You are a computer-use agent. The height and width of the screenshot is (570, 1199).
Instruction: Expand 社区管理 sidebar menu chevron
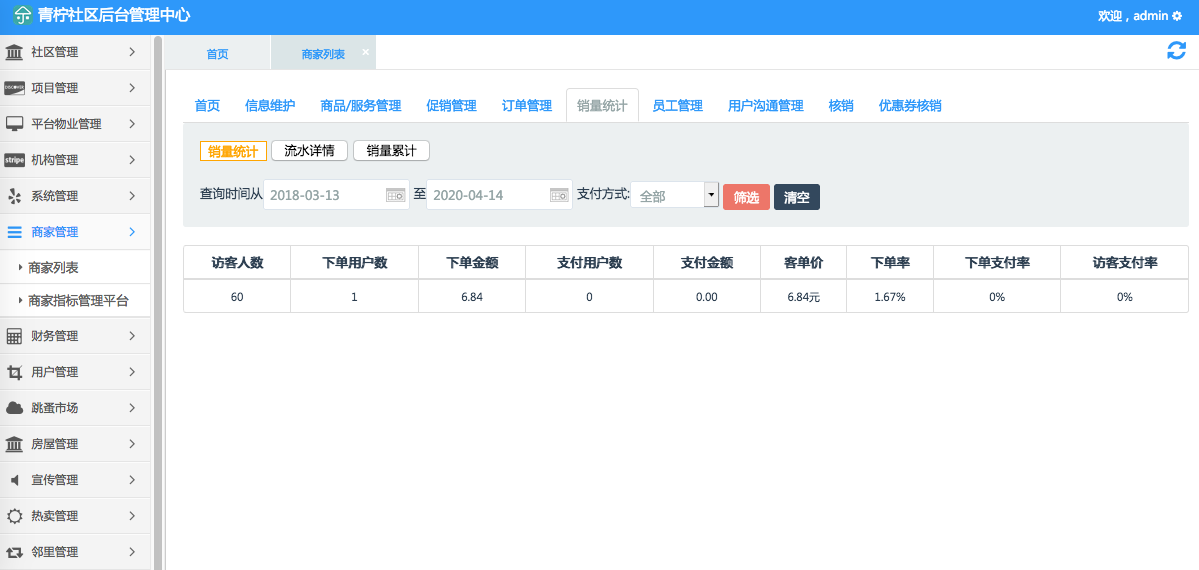pos(132,52)
